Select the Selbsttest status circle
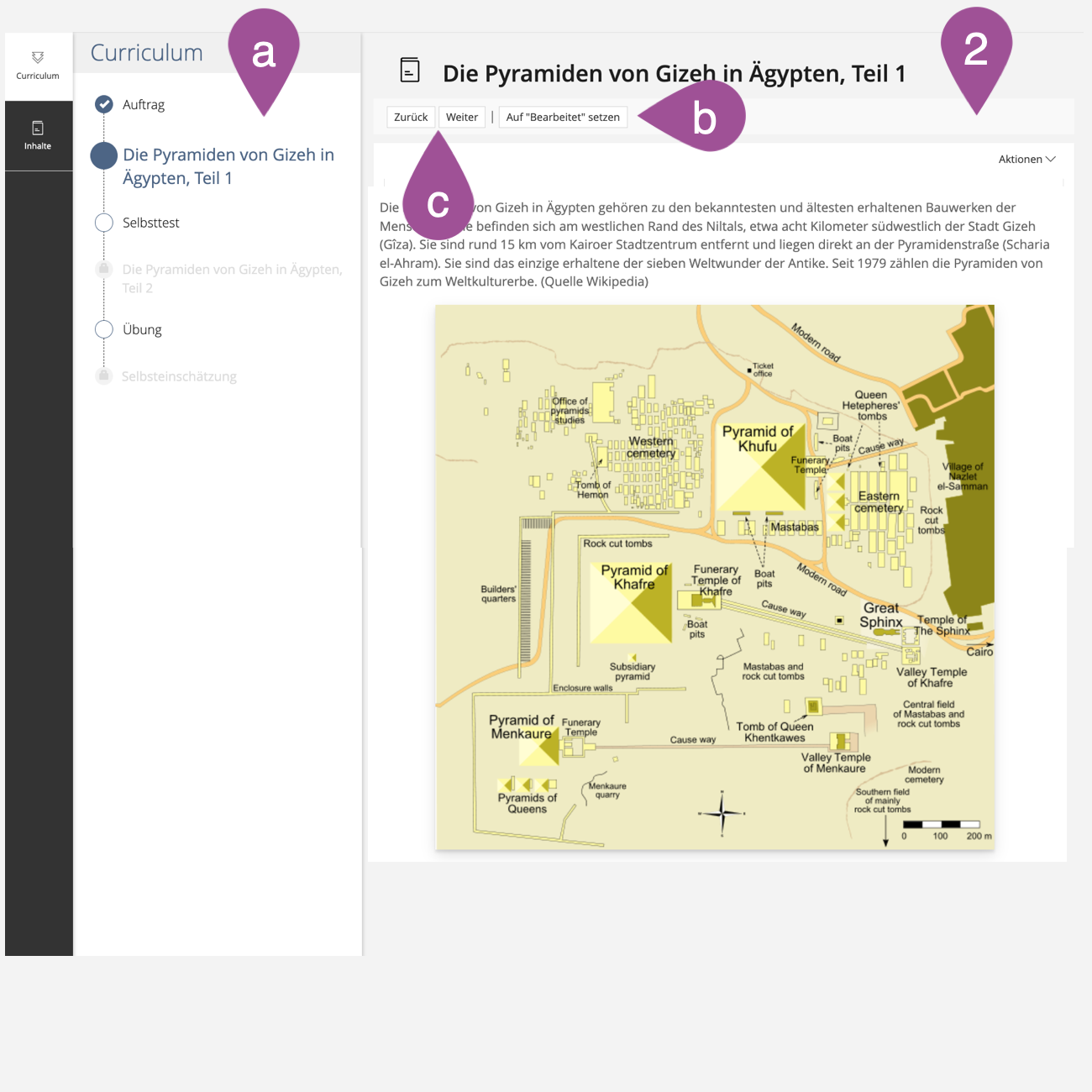Screen dimensions: 1092x1092 (x=104, y=223)
